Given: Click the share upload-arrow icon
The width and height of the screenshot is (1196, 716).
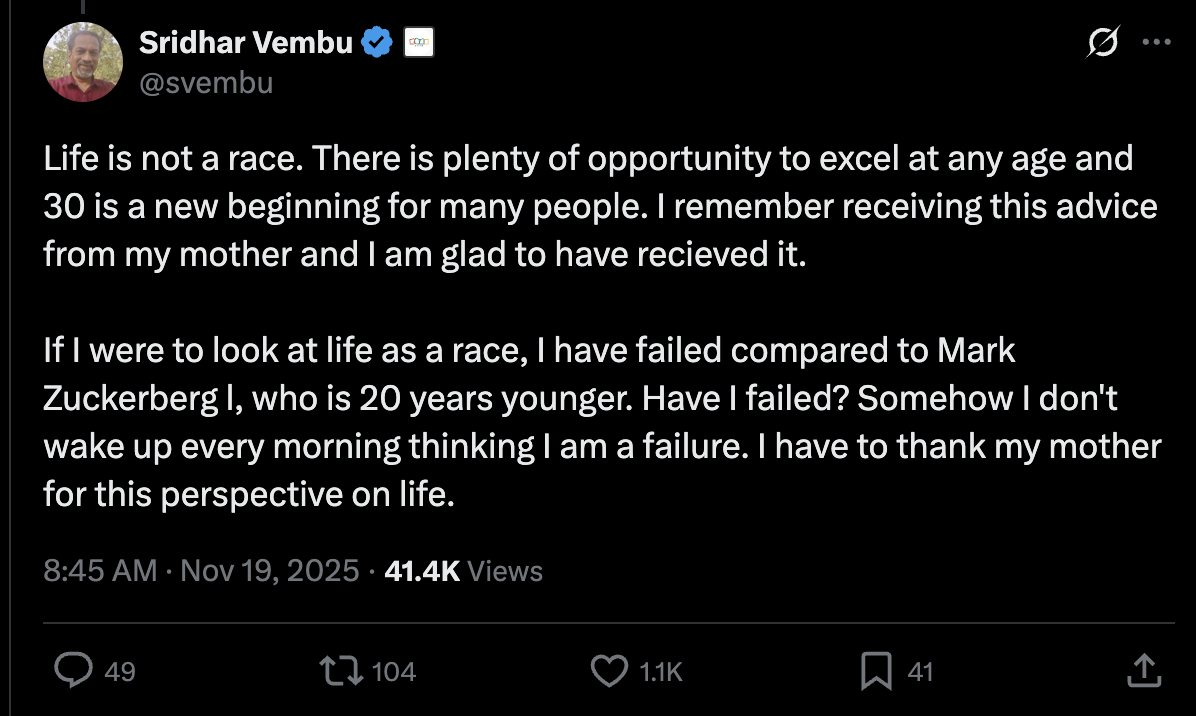Looking at the screenshot, I should click(x=1144, y=671).
